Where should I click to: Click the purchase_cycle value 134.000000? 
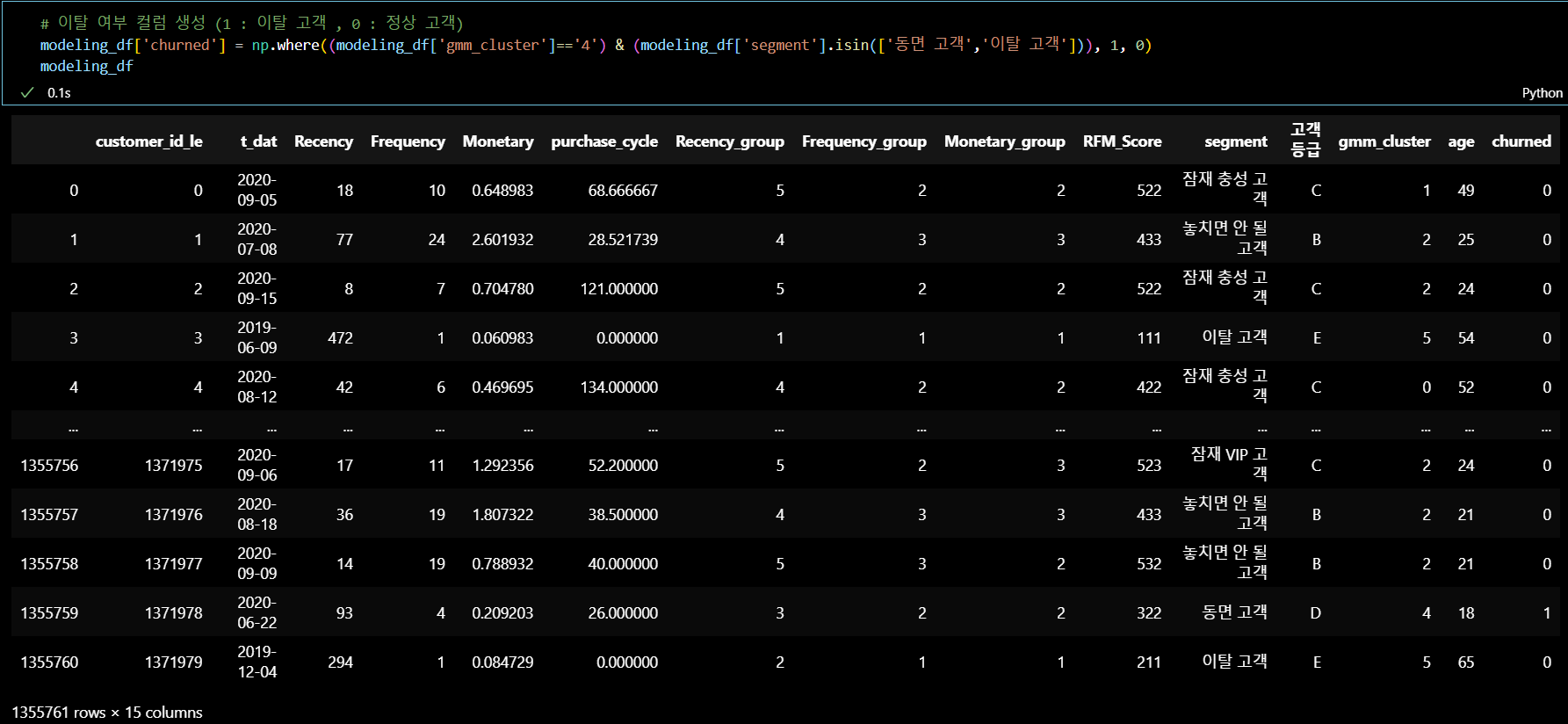618,387
